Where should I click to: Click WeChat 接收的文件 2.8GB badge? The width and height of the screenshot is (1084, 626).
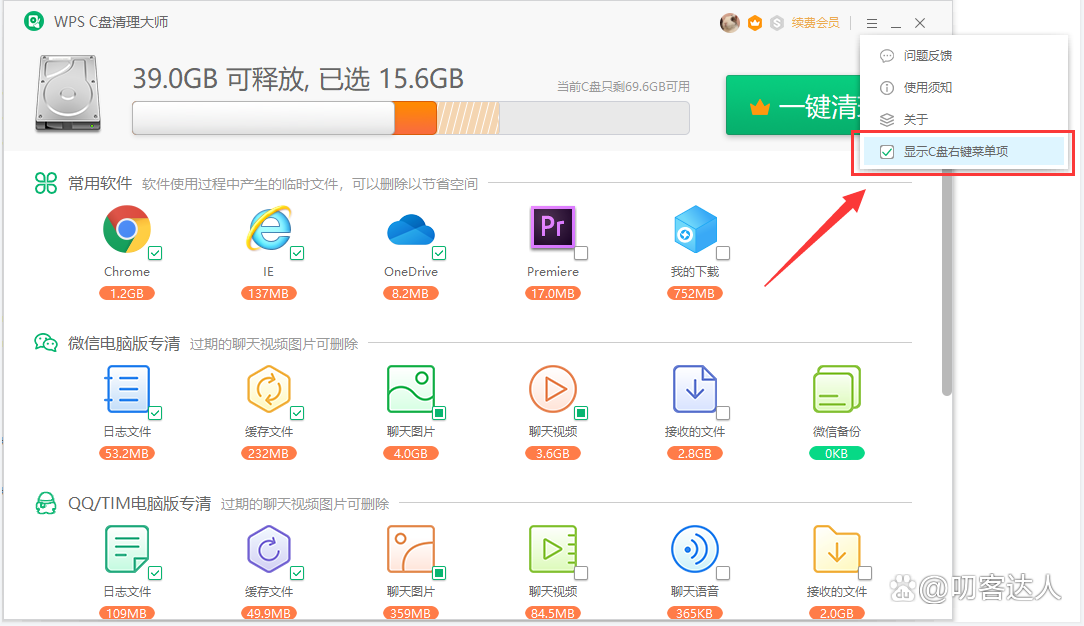click(x=695, y=454)
